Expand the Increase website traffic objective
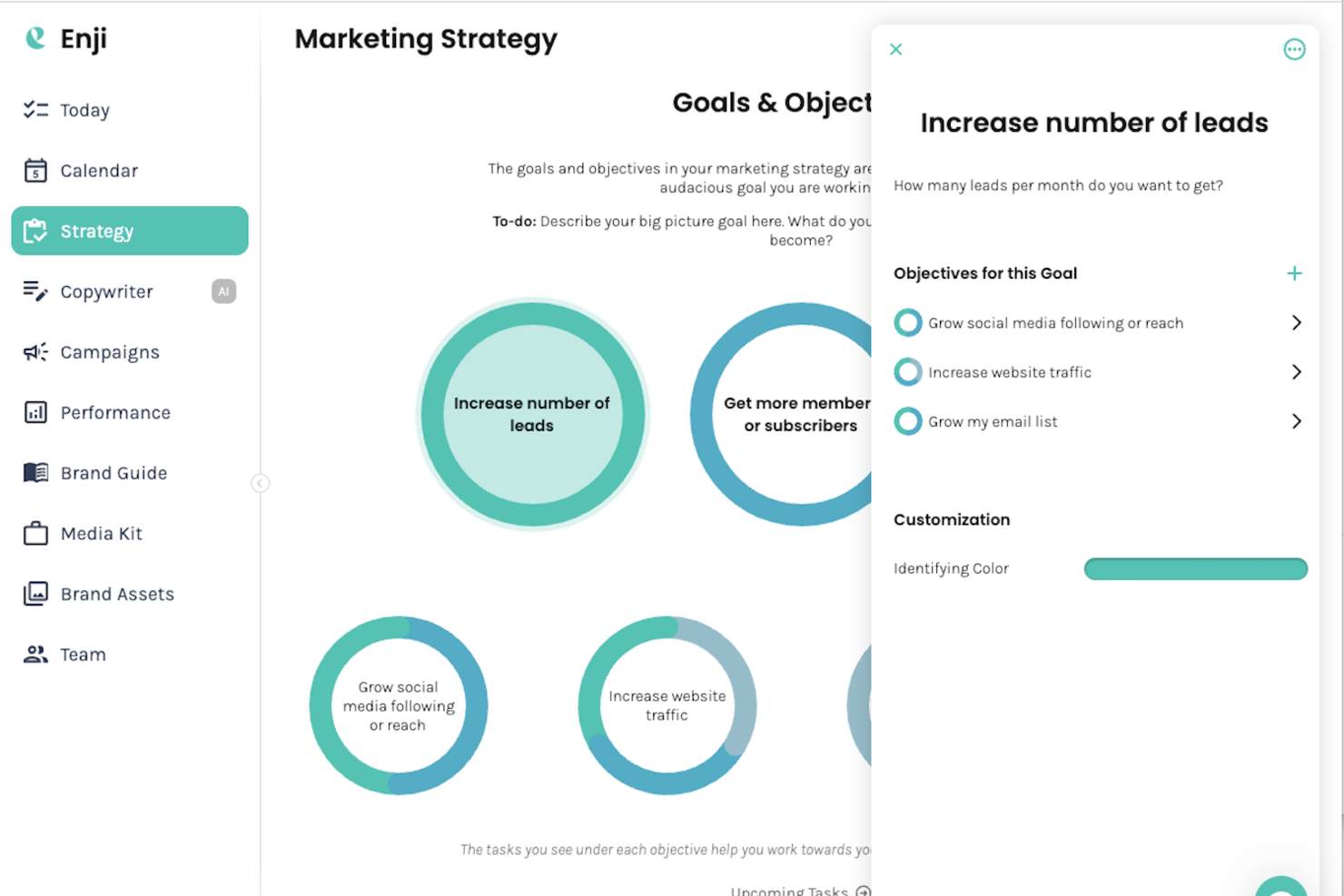Image resolution: width=1344 pixels, height=896 pixels. click(x=1297, y=371)
